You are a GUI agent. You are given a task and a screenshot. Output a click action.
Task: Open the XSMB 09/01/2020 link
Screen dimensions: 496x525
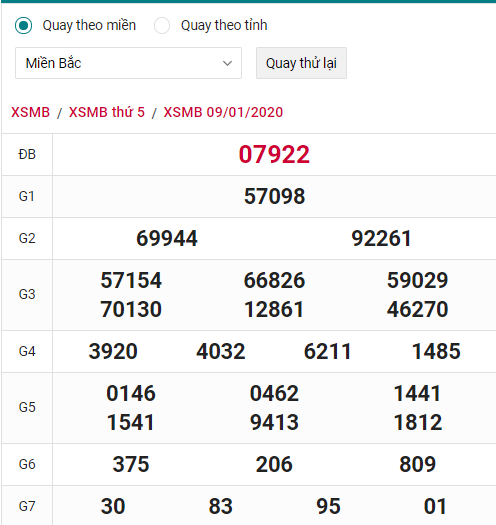tap(223, 112)
